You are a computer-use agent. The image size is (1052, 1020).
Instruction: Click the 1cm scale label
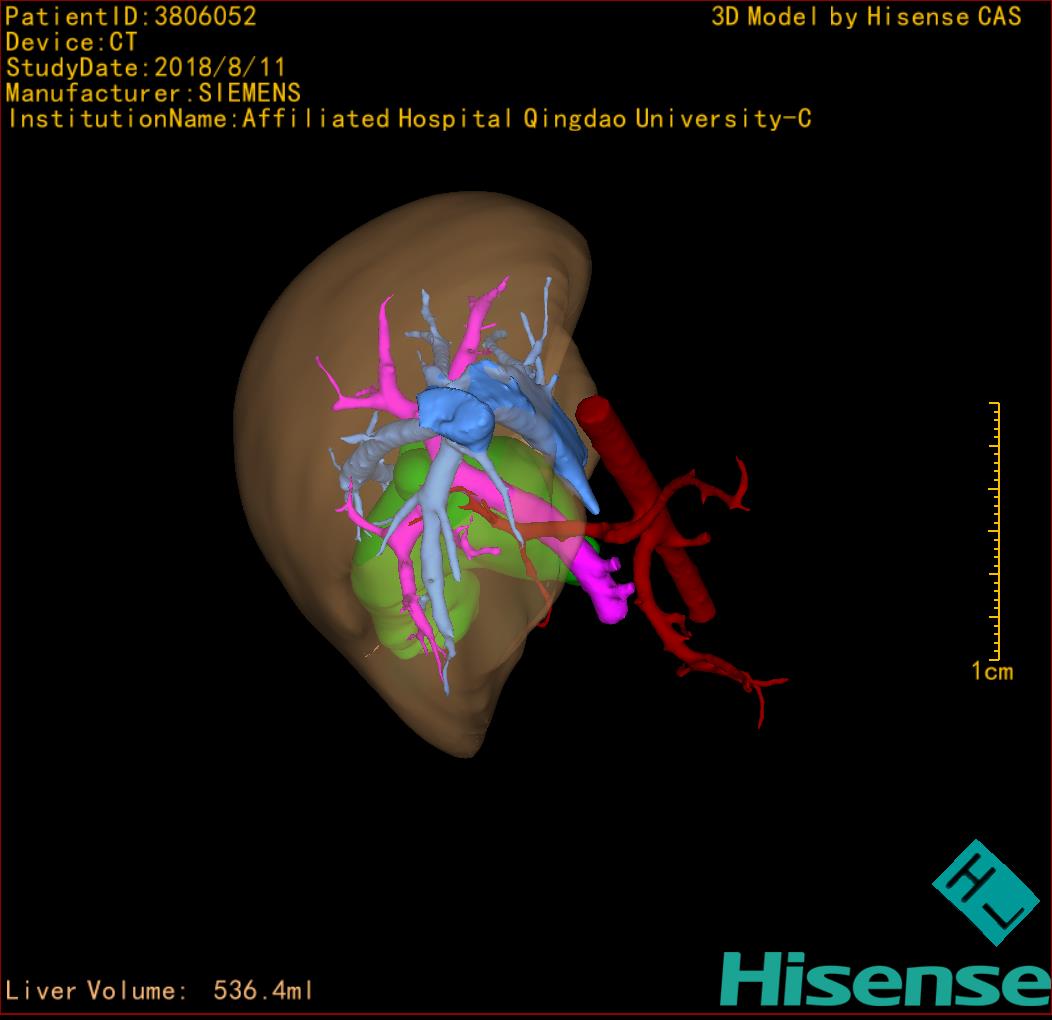point(991,671)
